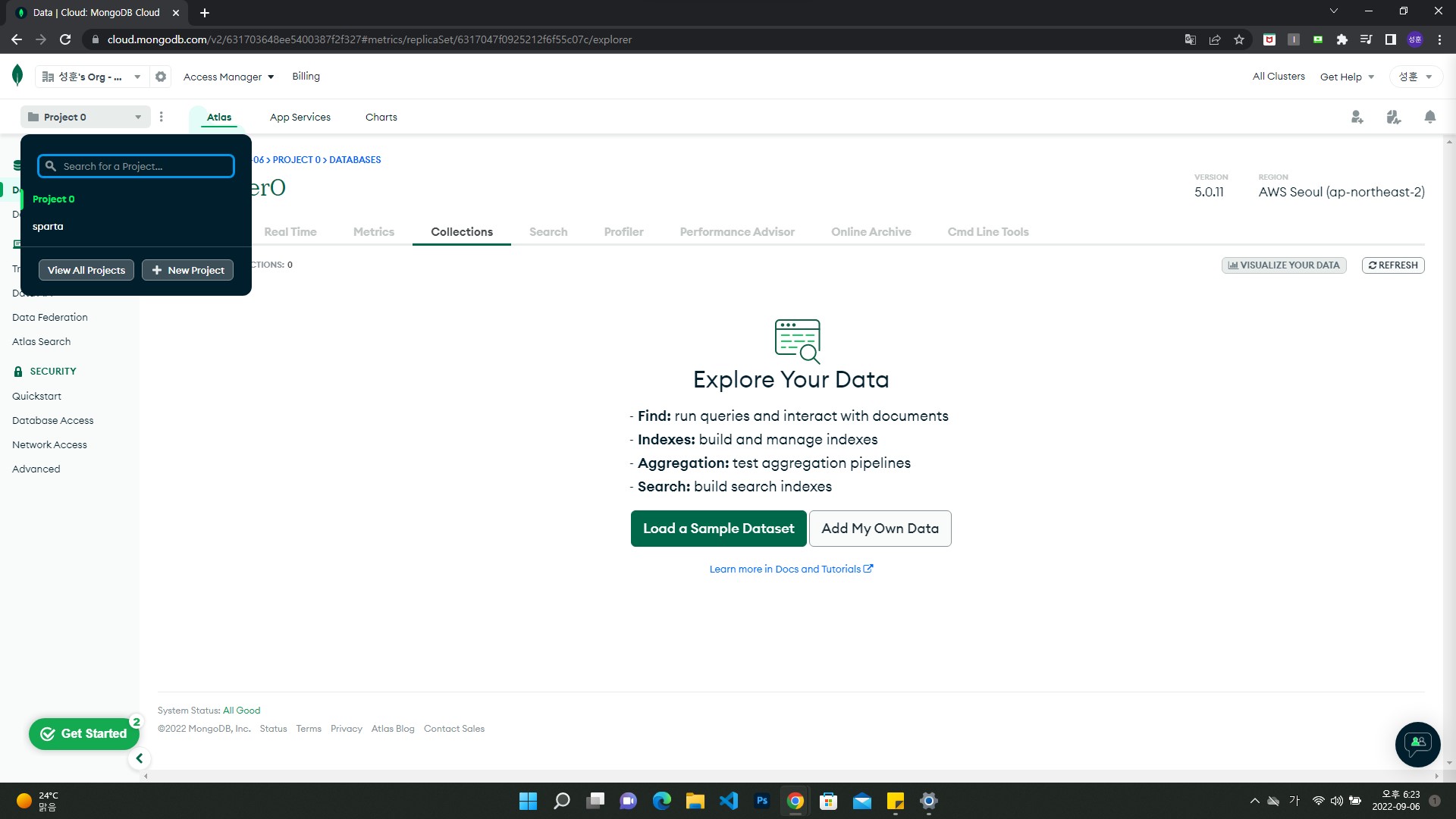Open Chrome side panel icon
The image size is (1456, 819).
[1390, 39]
